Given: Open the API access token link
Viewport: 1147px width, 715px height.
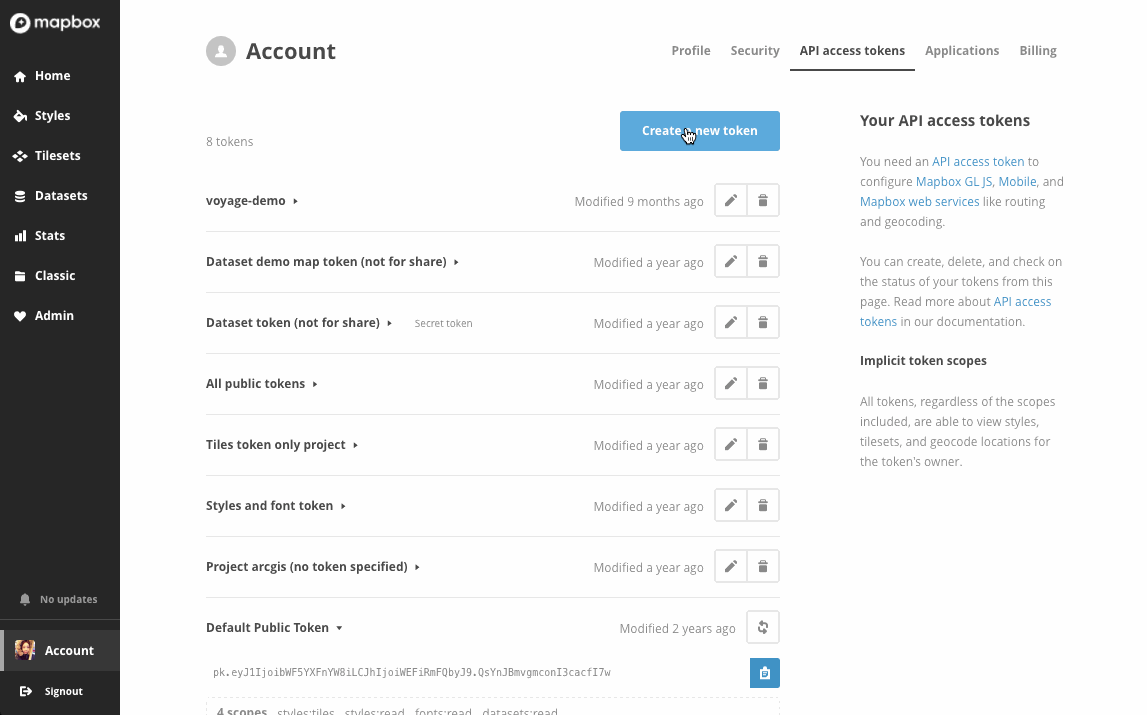Looking at the screenshot, I should coord(978,162).
